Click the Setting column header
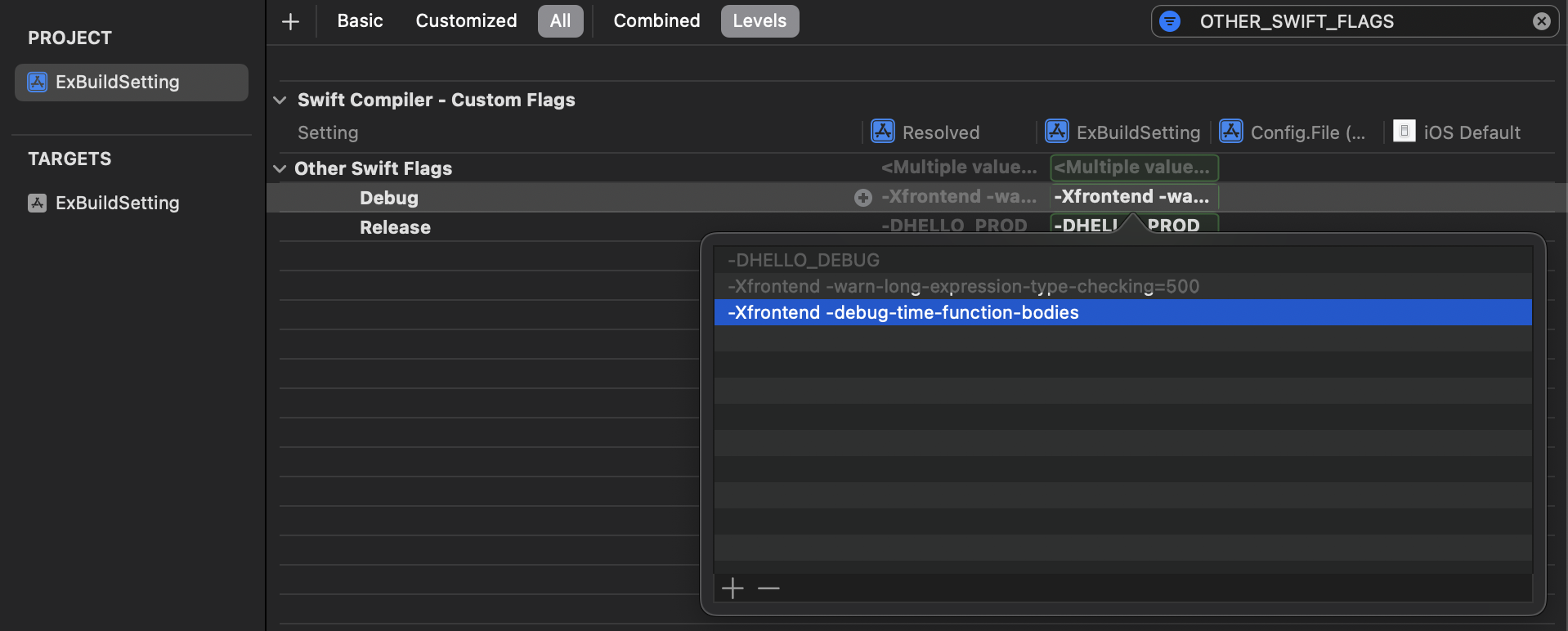 coord(328,132)
